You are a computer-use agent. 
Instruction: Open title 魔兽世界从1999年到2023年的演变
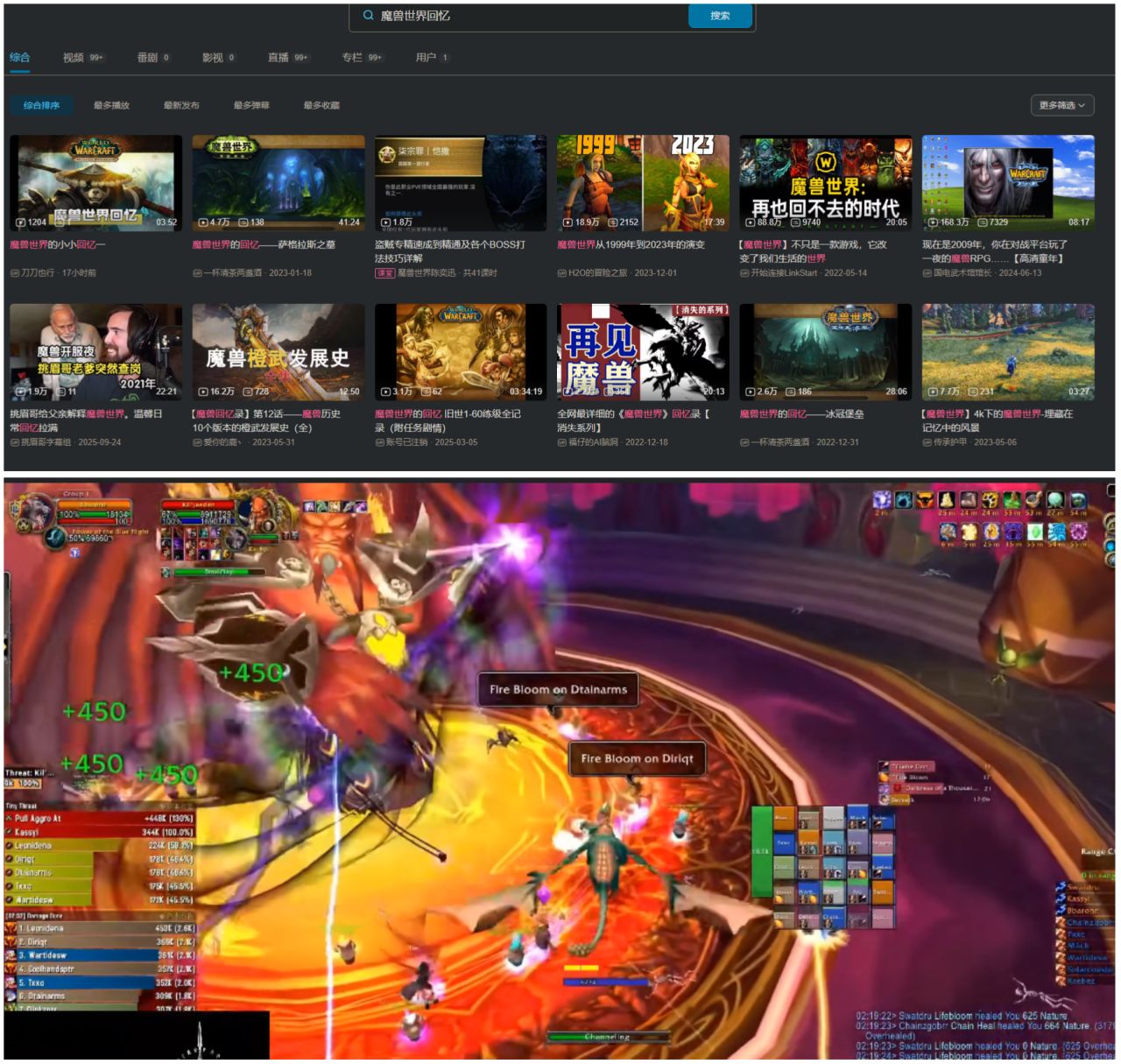pyautogui.click(x=631, y=245)
